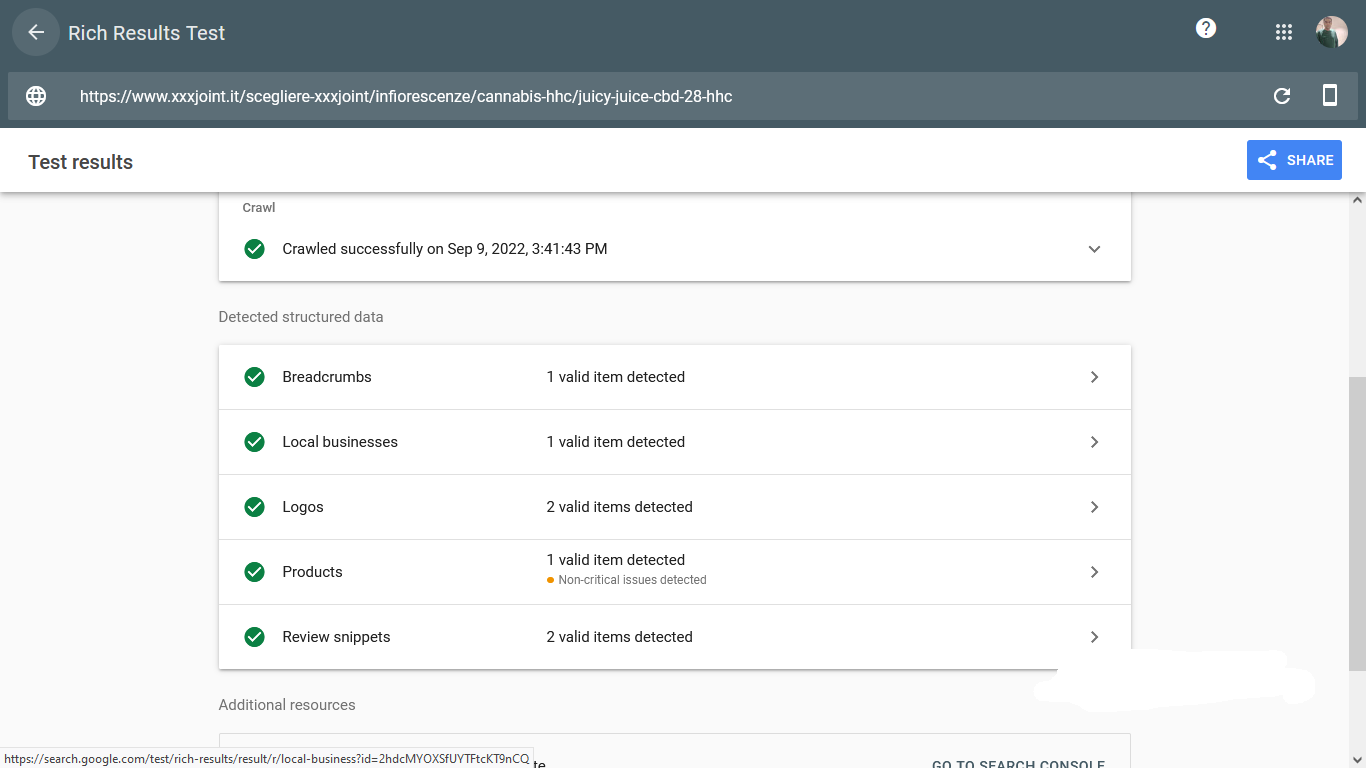The height and width of the screenshot is (768, 1366).
Task: Click the globe icon beside URL
Action: click(36, 96)
